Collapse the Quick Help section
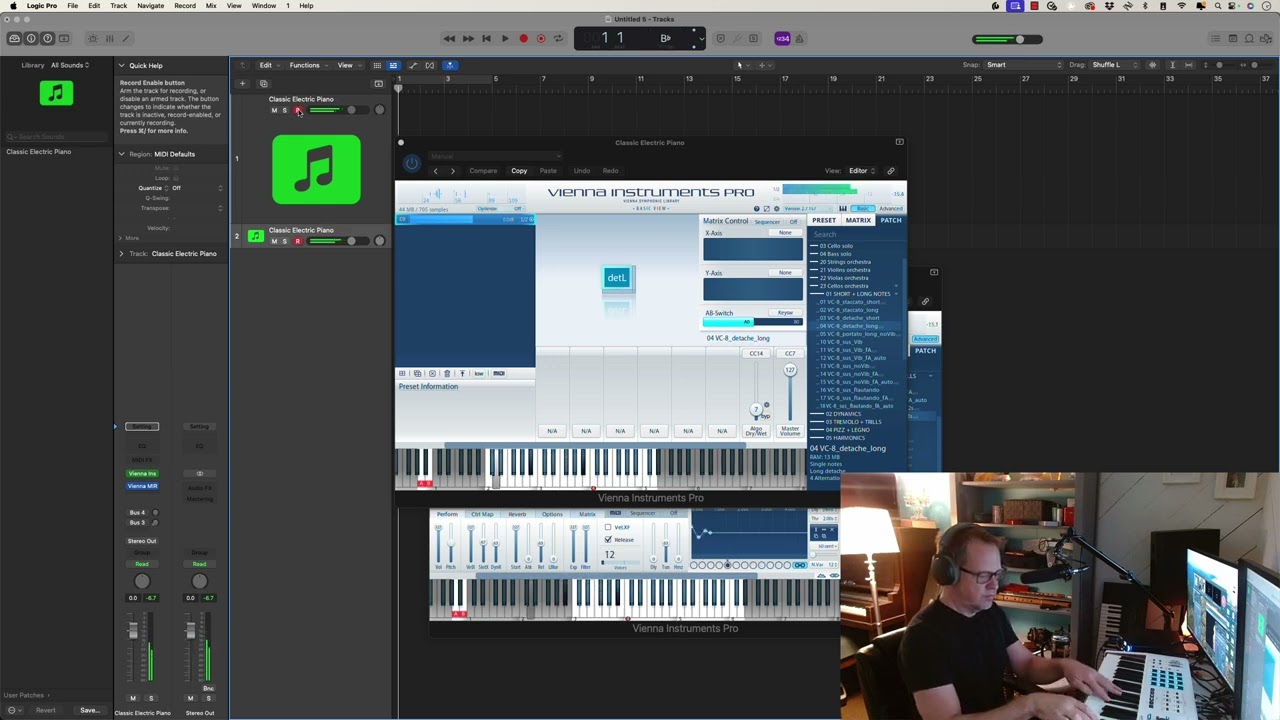1280x720 pixels. 121,65
